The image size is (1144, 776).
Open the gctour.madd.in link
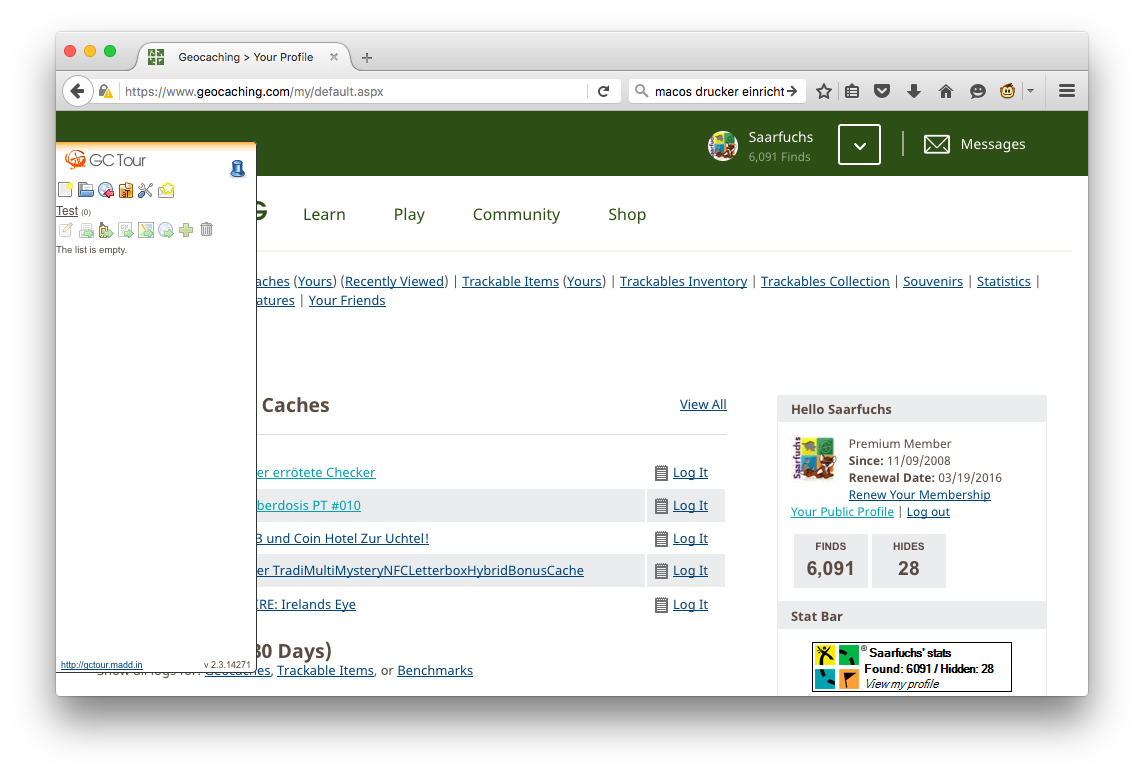101,665
